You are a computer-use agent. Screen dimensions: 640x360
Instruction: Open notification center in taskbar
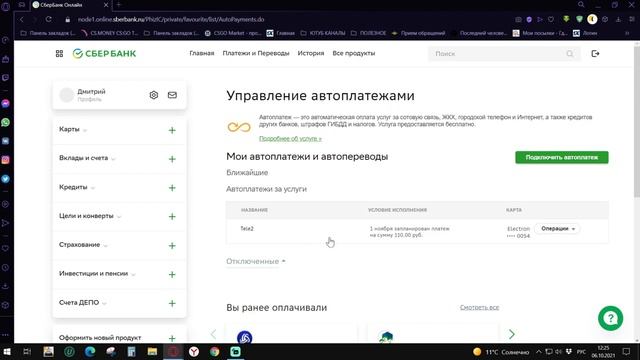point(626,351)
